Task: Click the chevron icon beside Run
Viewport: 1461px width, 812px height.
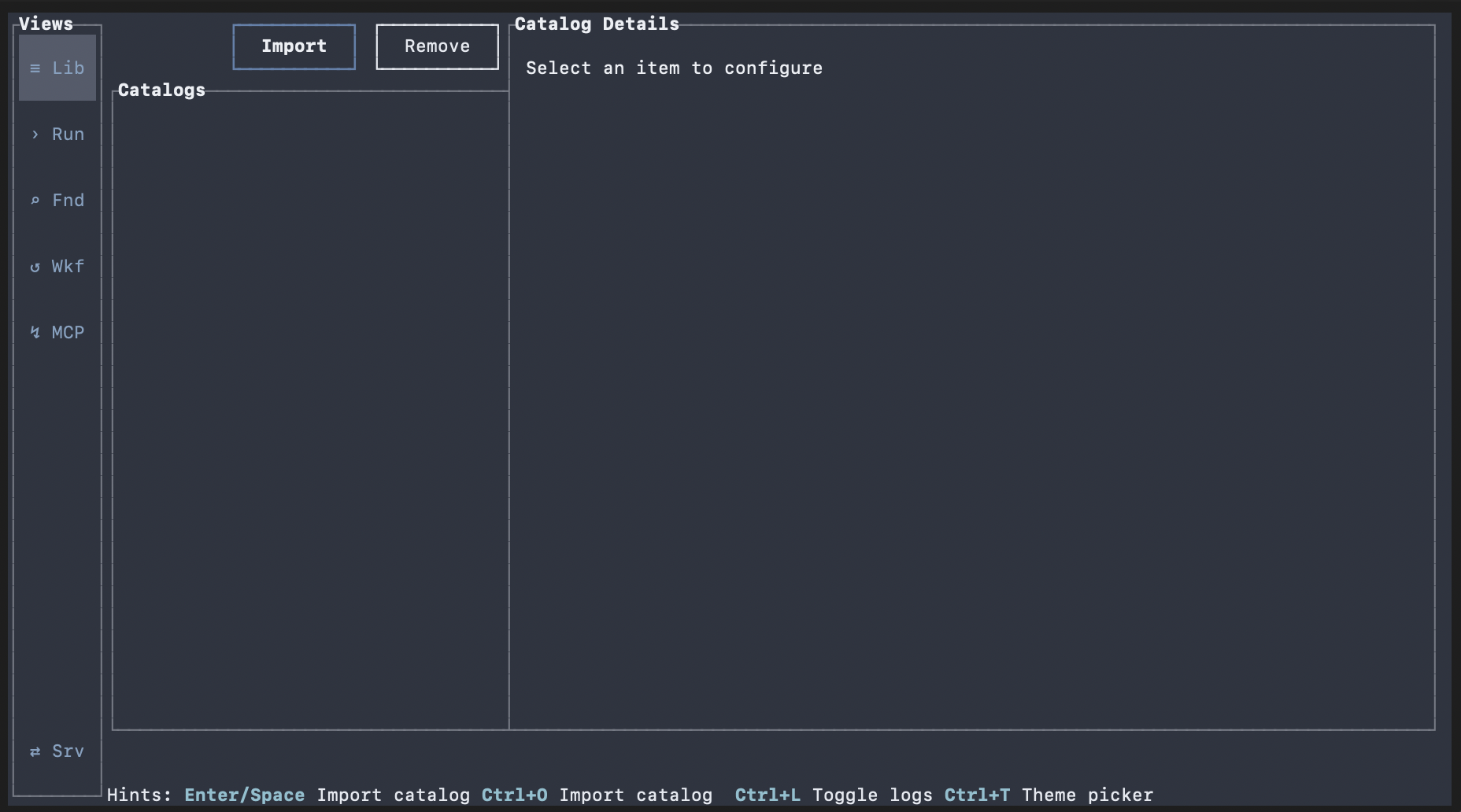Action: click(35, 135)
